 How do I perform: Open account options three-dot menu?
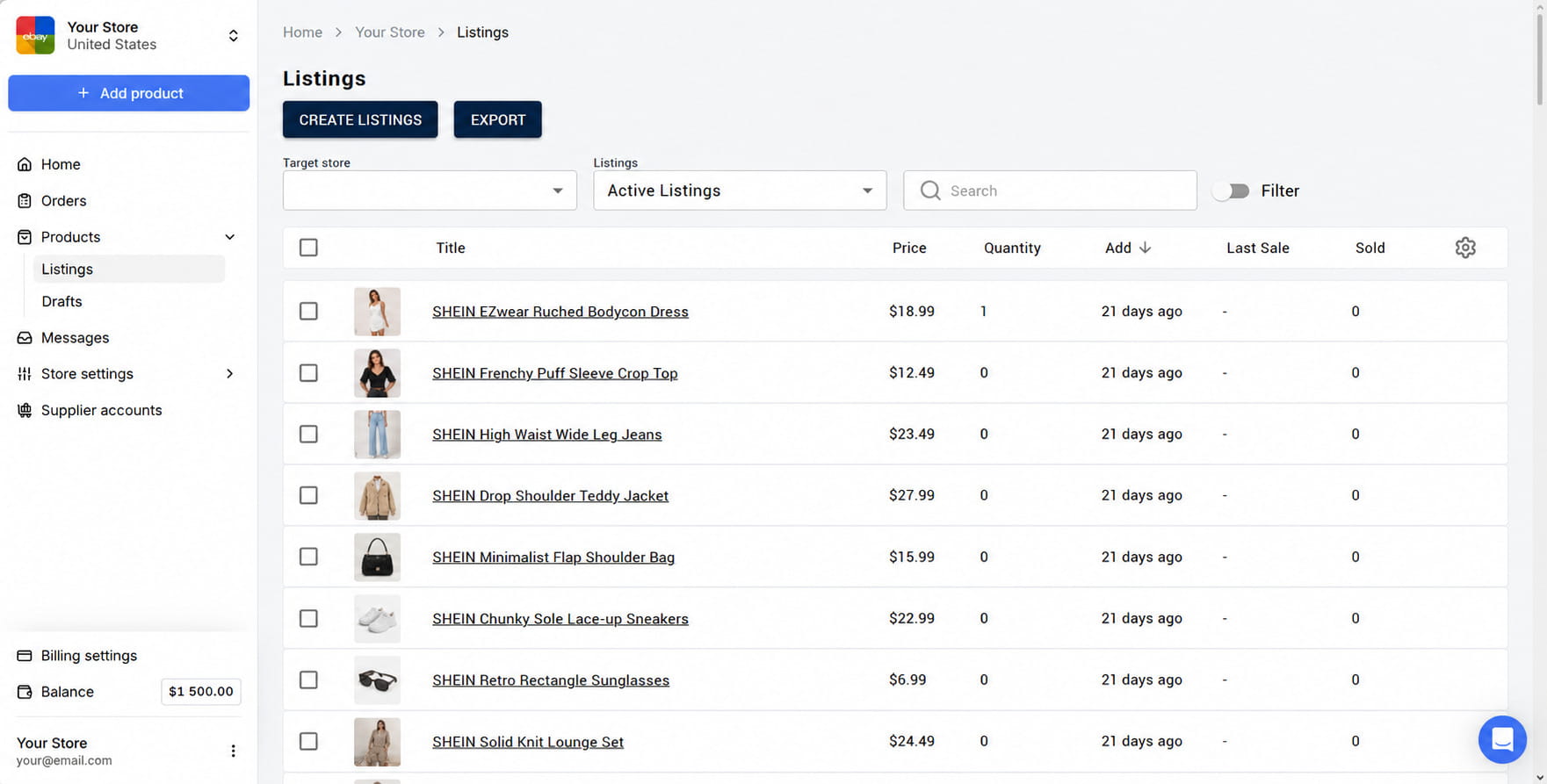[x=233, y=751]
